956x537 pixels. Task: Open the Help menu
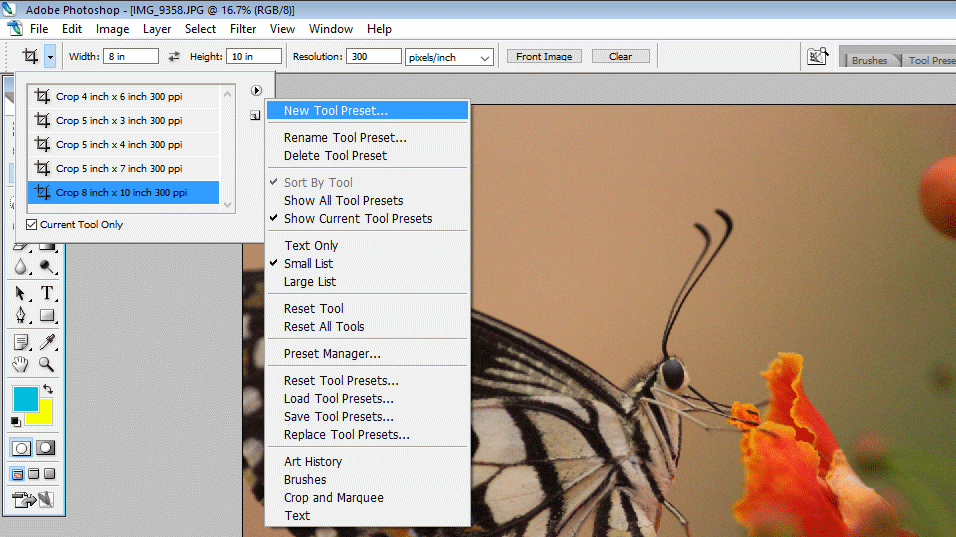coord(379,29)
